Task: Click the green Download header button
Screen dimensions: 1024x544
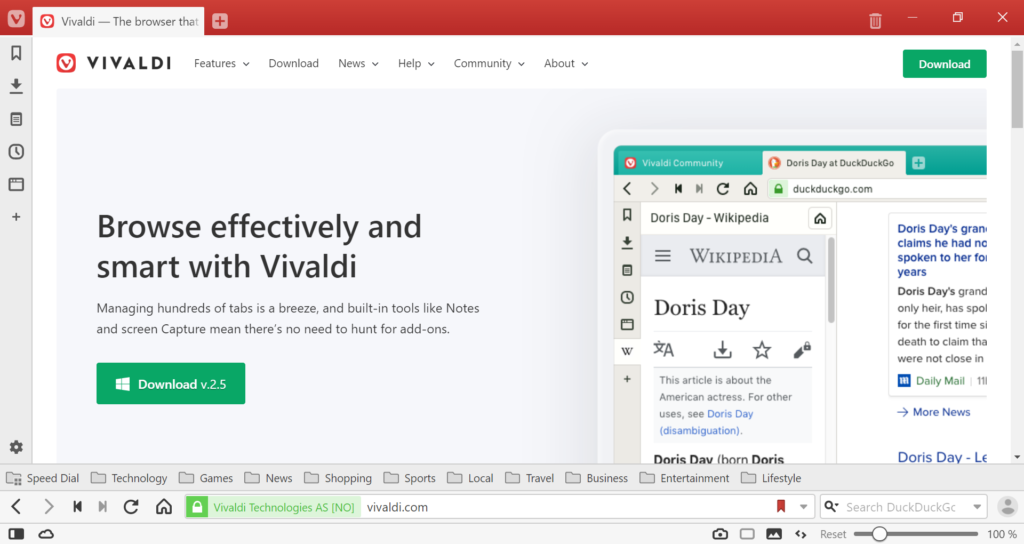Action: [944, 64]
